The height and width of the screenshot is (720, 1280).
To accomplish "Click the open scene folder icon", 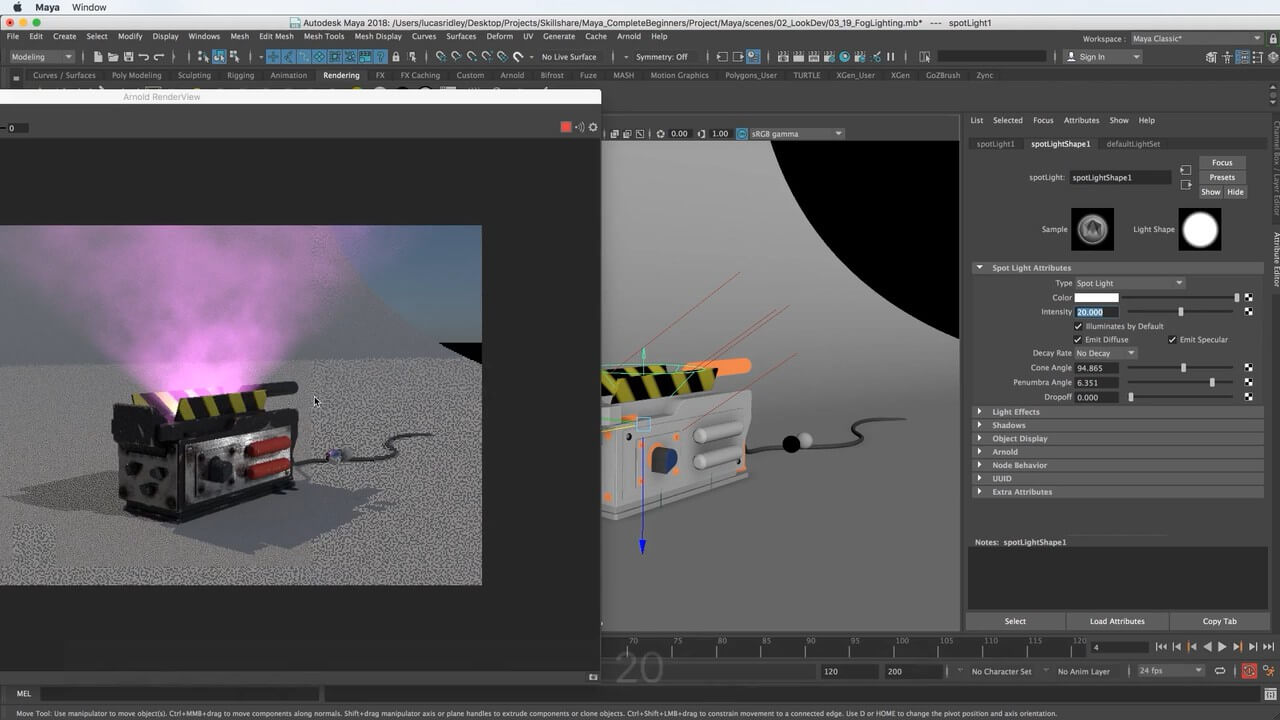I will point(113,57).
